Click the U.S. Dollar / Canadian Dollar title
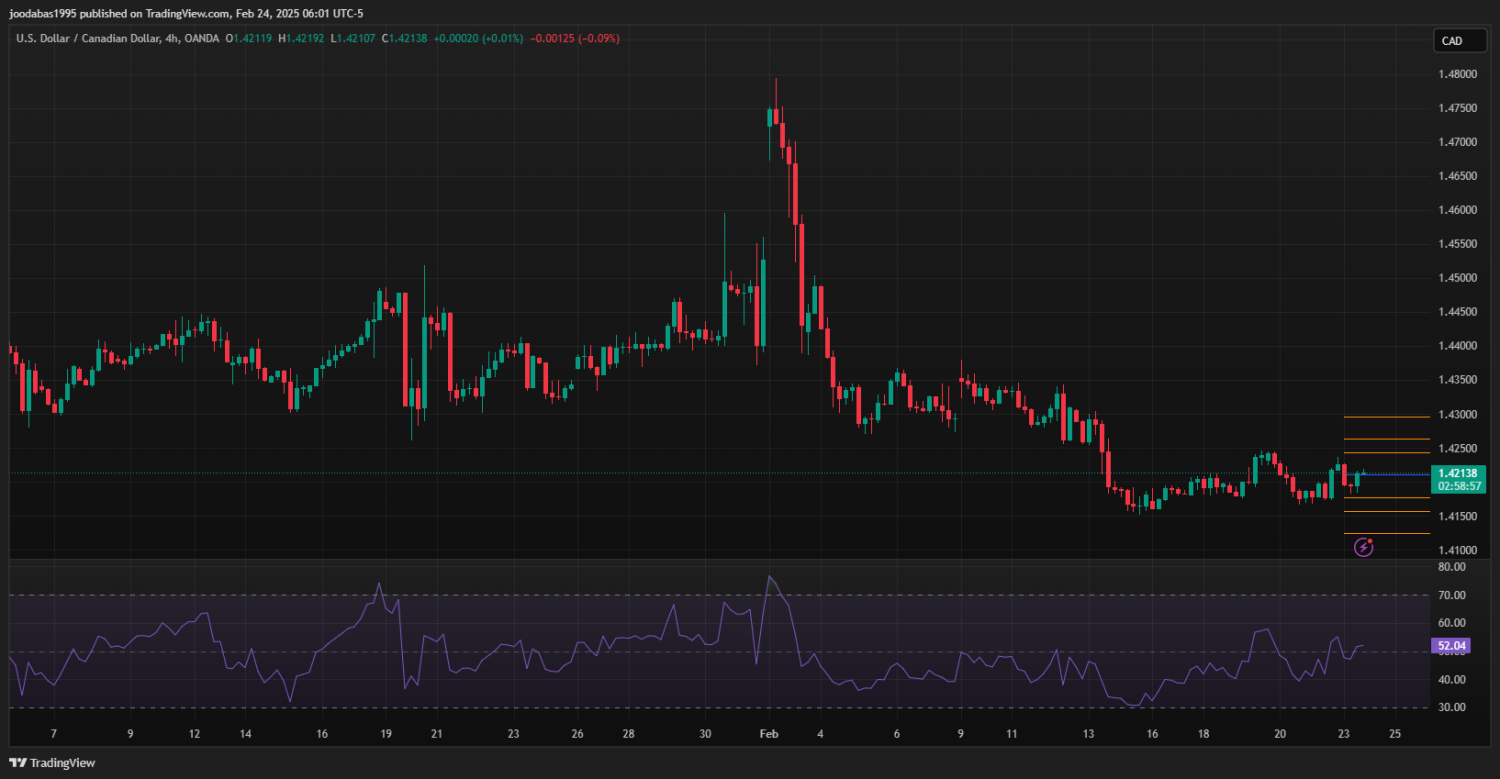Screen dimensions: 1500x779 88,38
